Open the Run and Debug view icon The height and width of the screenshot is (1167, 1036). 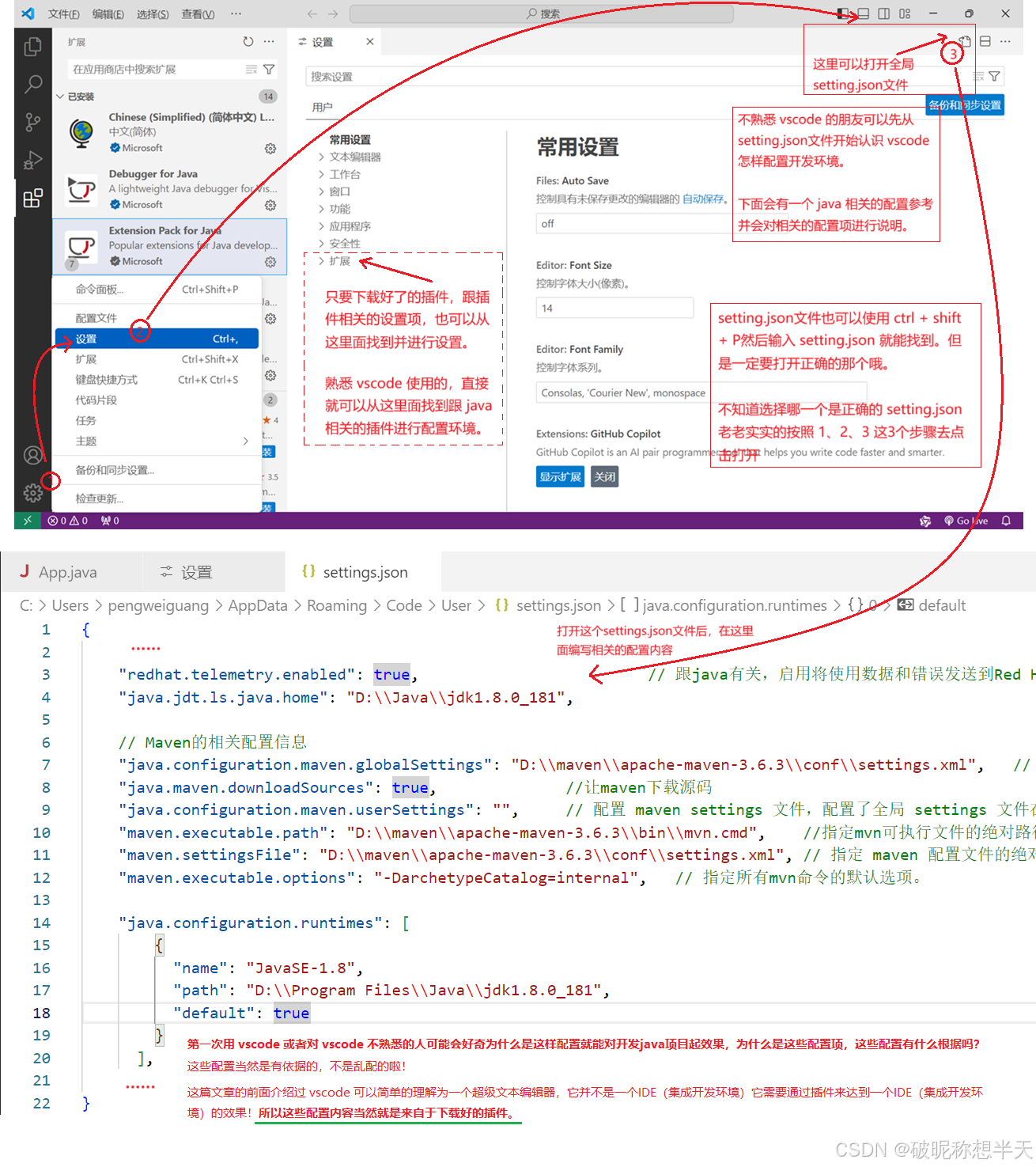pyautogui.click(x=32, y=160)
